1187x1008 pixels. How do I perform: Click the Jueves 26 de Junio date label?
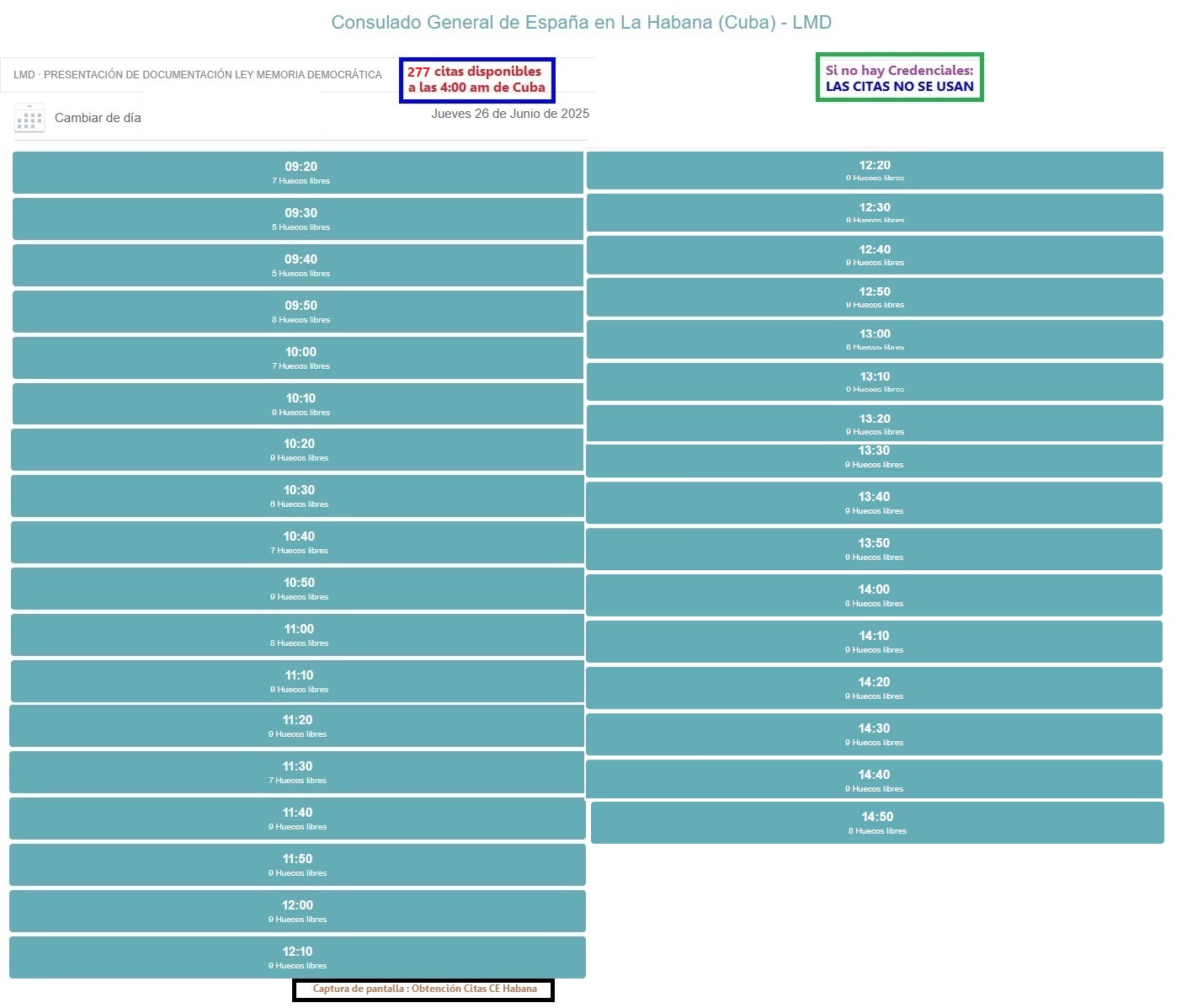tap(510, 114)
